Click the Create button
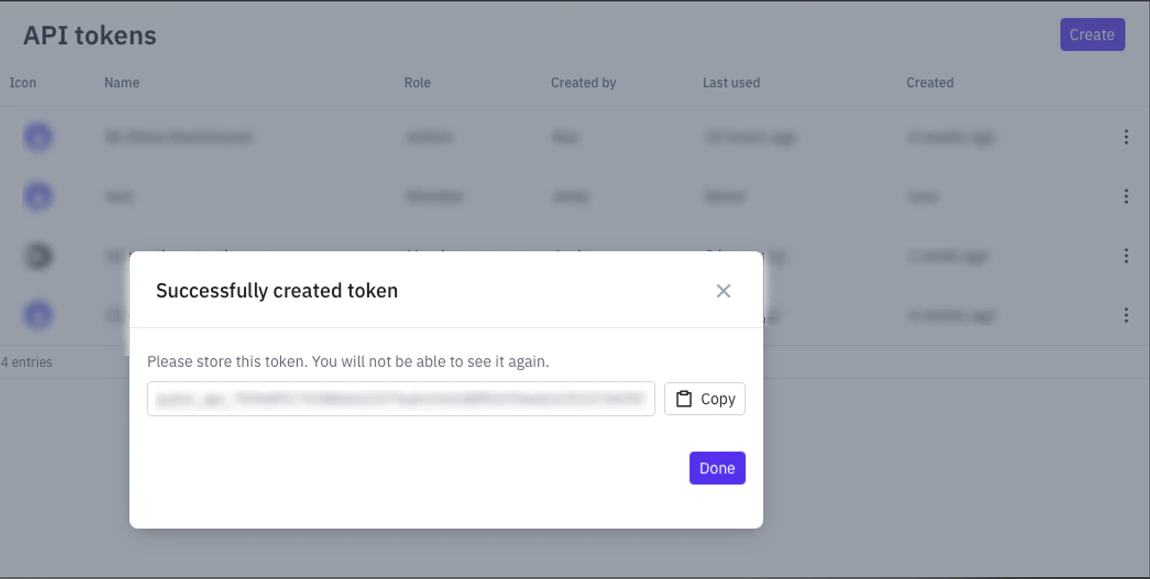 (1092, 34)
